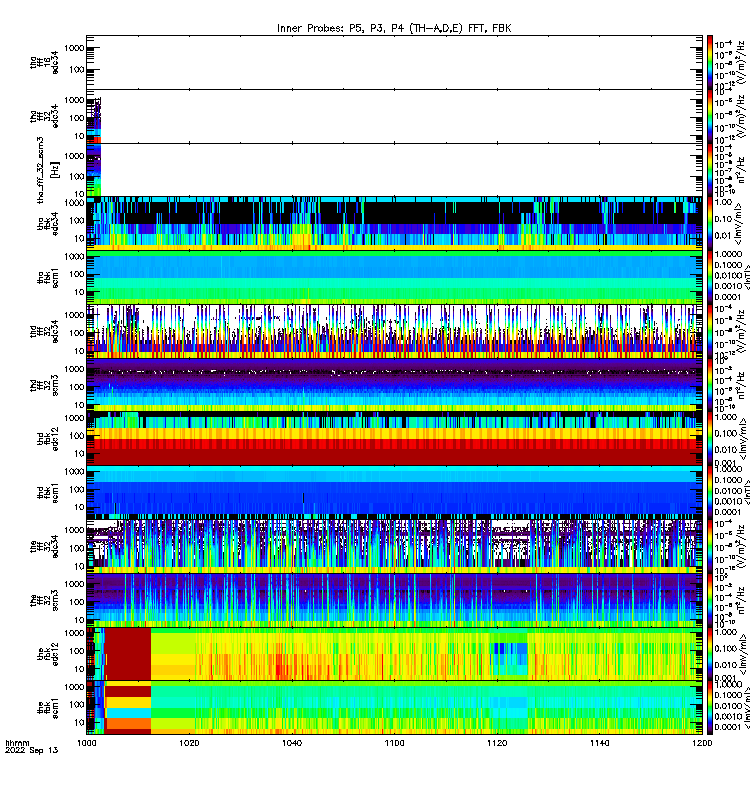Select the 1100 time tick label
The image size is (750, 800).
394,743
